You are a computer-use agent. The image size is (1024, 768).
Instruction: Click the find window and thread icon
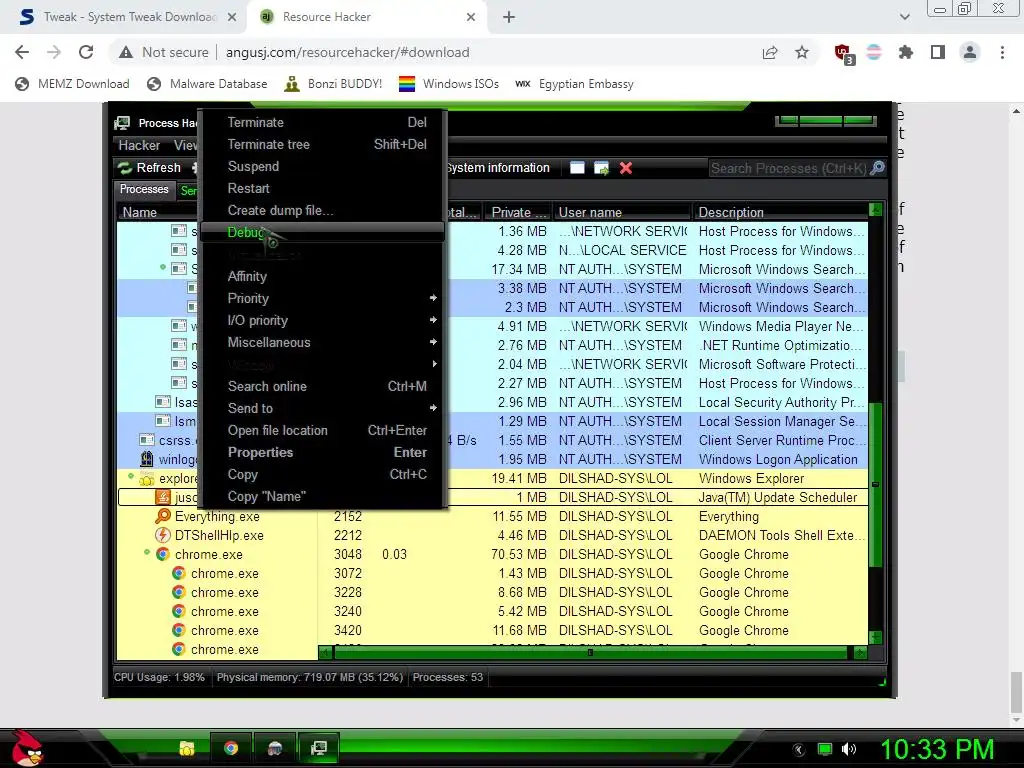(x=601, y=168)
